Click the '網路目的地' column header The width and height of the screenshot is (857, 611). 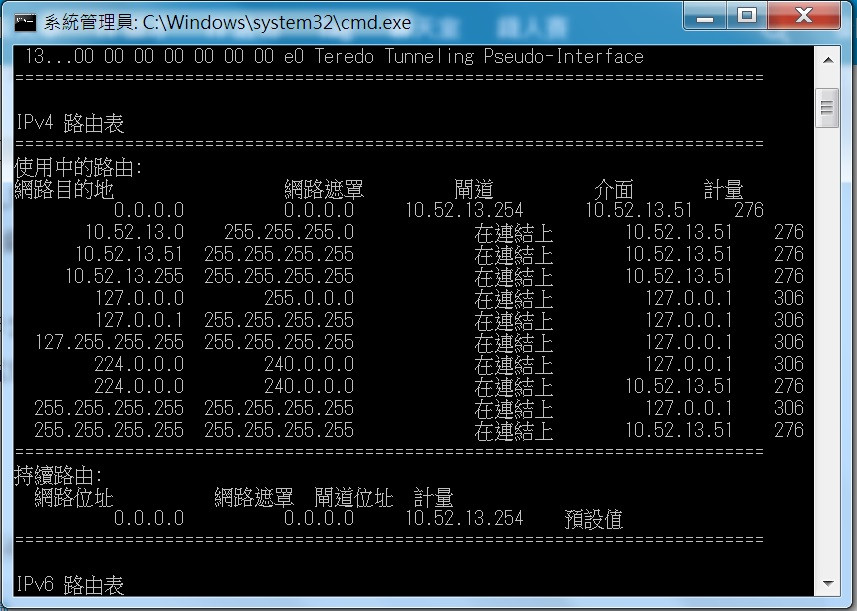click(x=64, y=189)
